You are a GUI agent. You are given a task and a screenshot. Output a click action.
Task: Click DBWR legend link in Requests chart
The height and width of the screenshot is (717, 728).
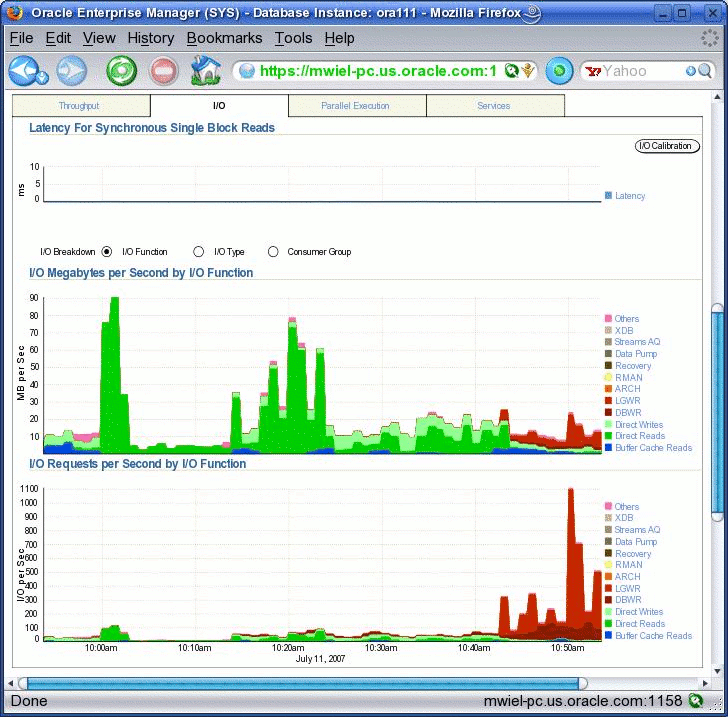(628, 600)
